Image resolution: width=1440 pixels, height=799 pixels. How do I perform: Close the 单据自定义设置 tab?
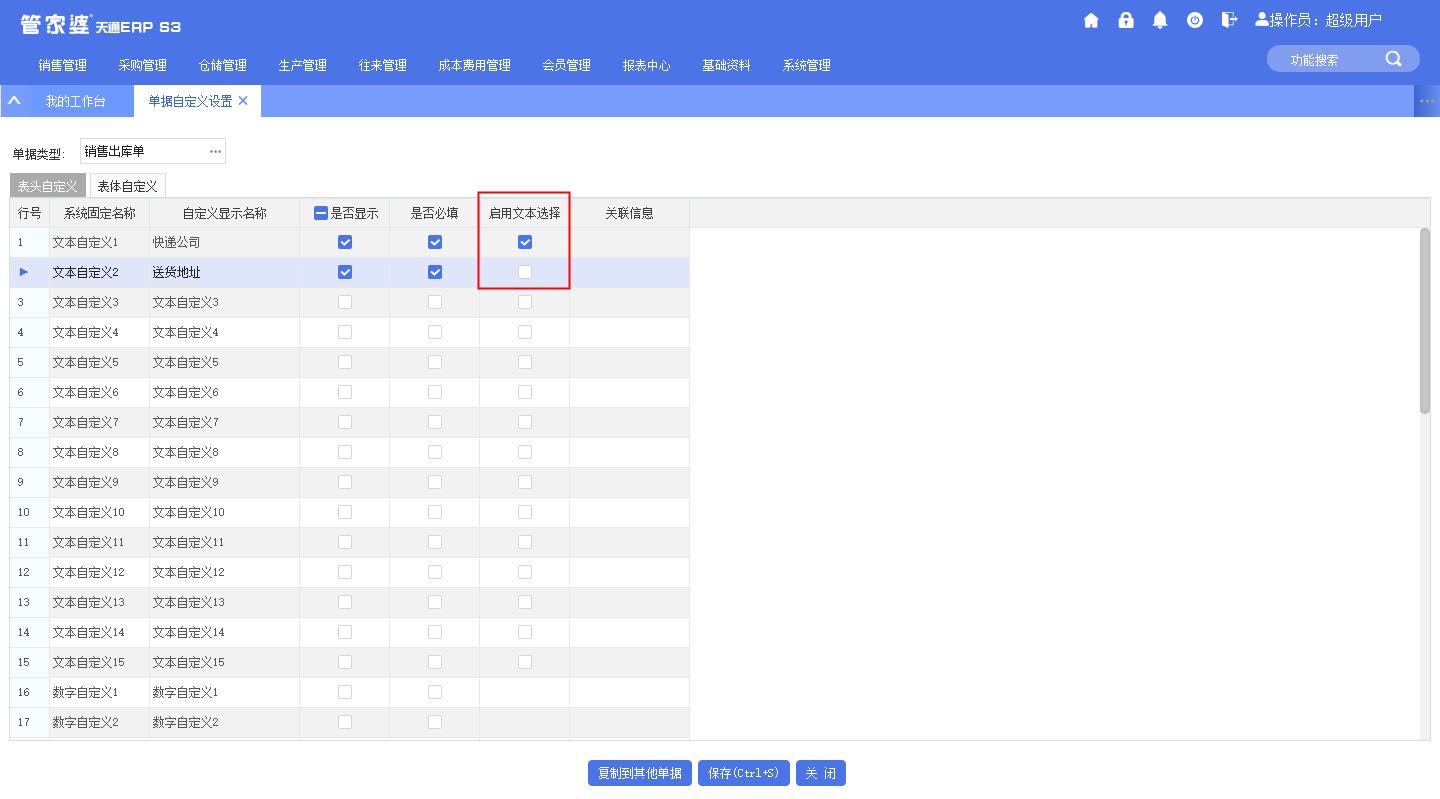coord(243,101)
